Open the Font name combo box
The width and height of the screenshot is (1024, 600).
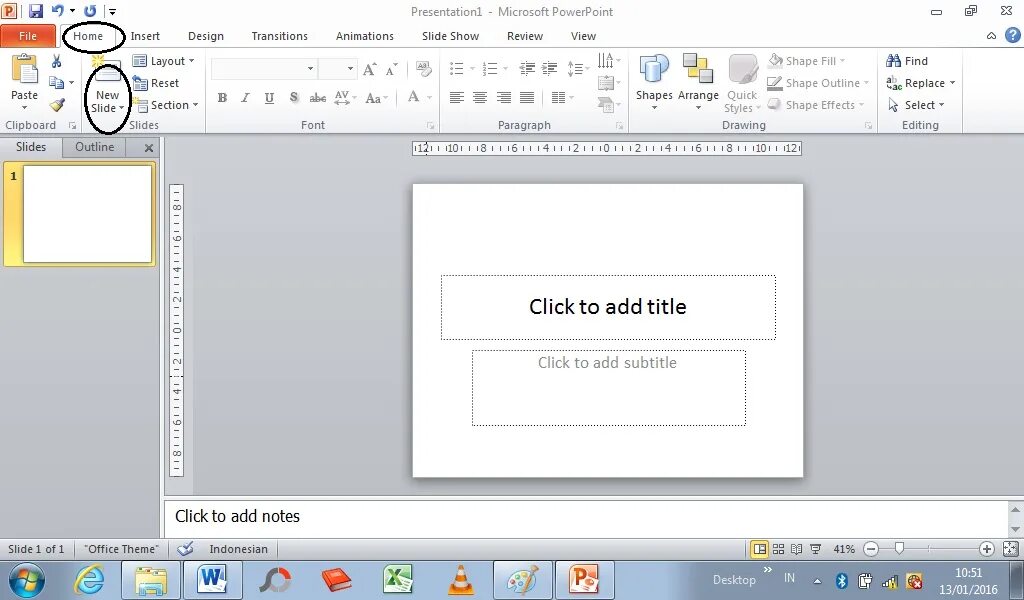pos(264,69)
